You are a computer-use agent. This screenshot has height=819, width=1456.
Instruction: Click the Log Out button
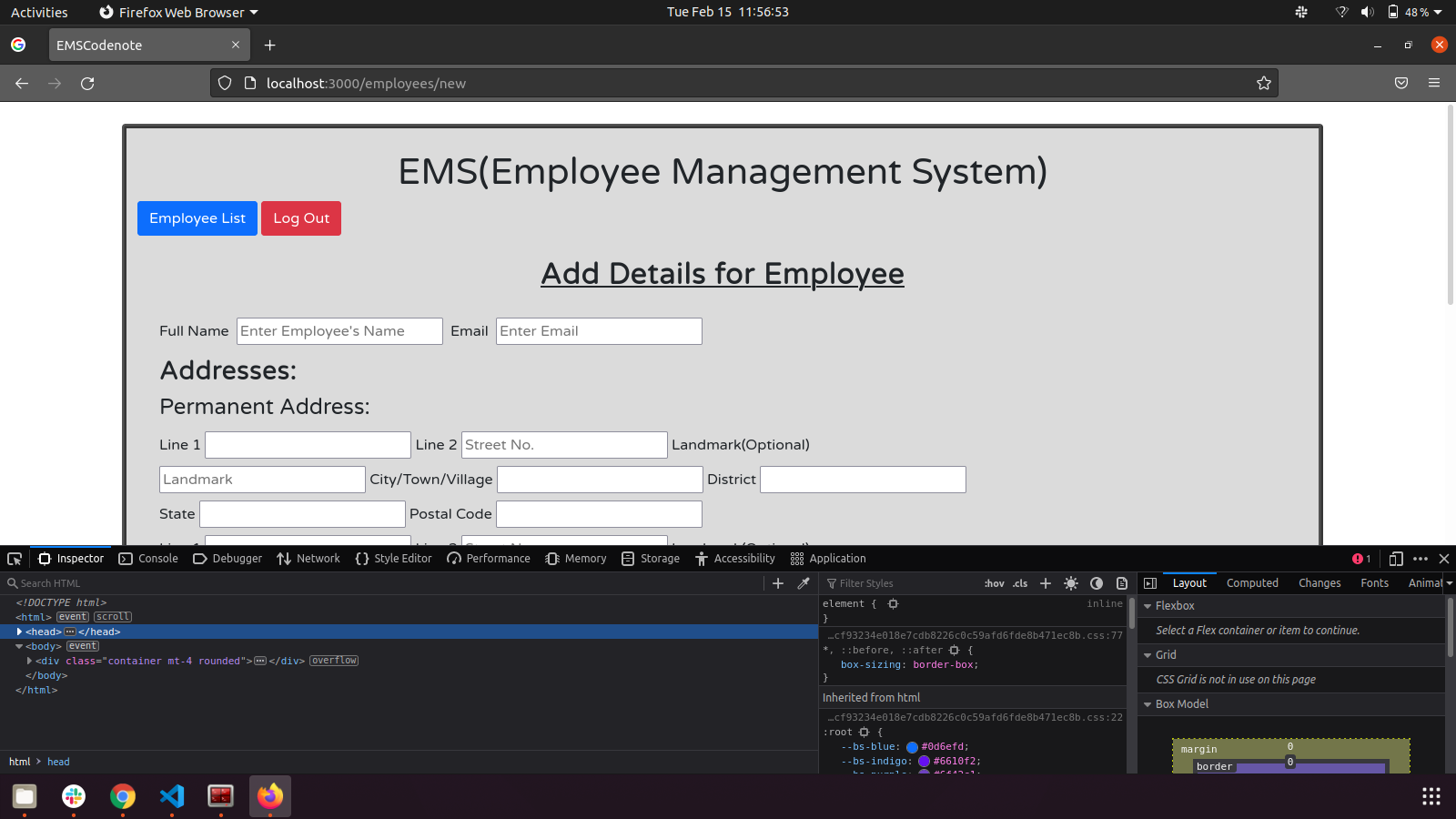coord(301,218)
